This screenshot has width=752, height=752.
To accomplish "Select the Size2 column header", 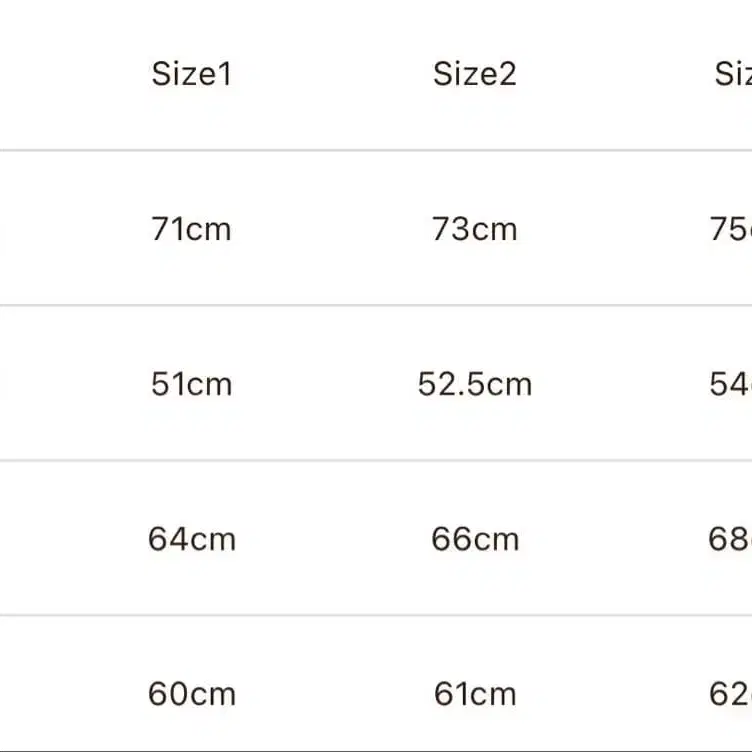I will pyautogui.click(x=474, y=74).
